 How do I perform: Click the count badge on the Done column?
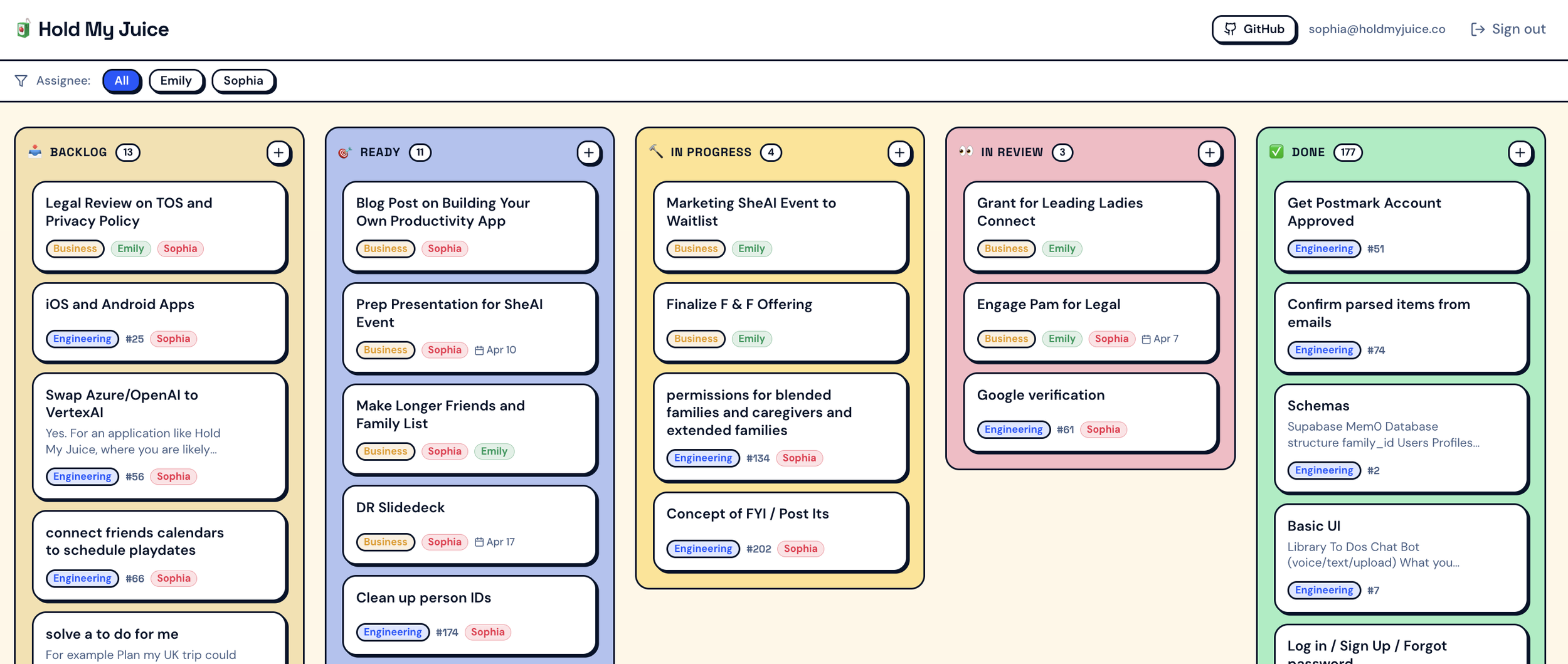tap(1348, 151)
